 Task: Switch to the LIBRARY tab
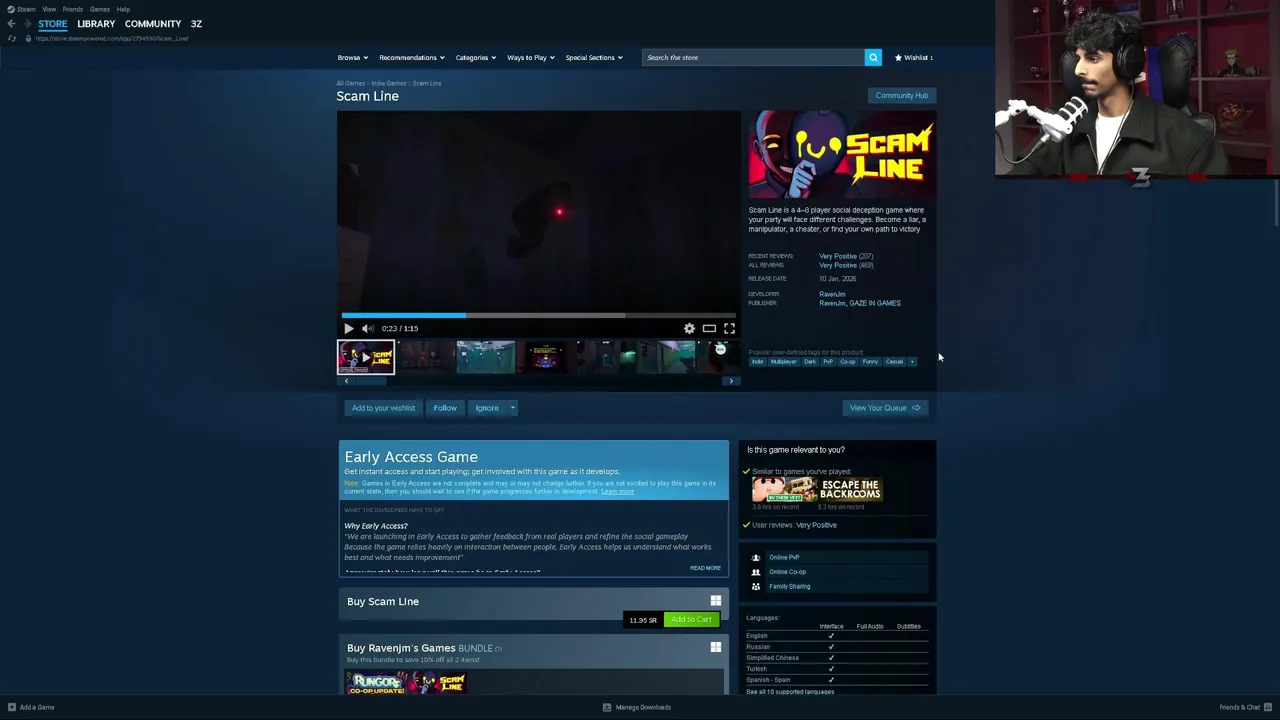(96, 24)
